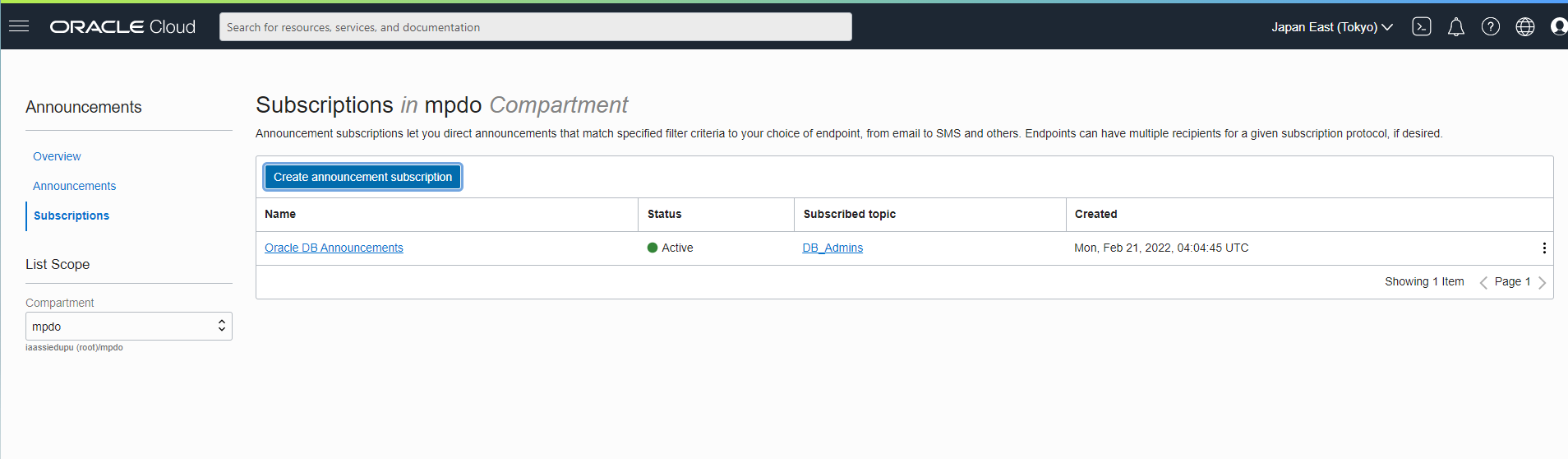Viewport: 1568px width, 459px height.
Task: Click the Subscriptions in mpdo Compartment heading
Action: [441, 105]
